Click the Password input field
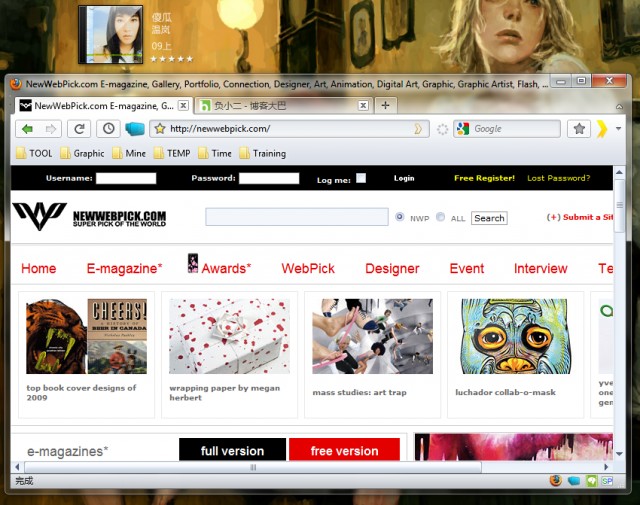This screenshot has height=505, width=640. pyautogui.click(x=269, y=178)
